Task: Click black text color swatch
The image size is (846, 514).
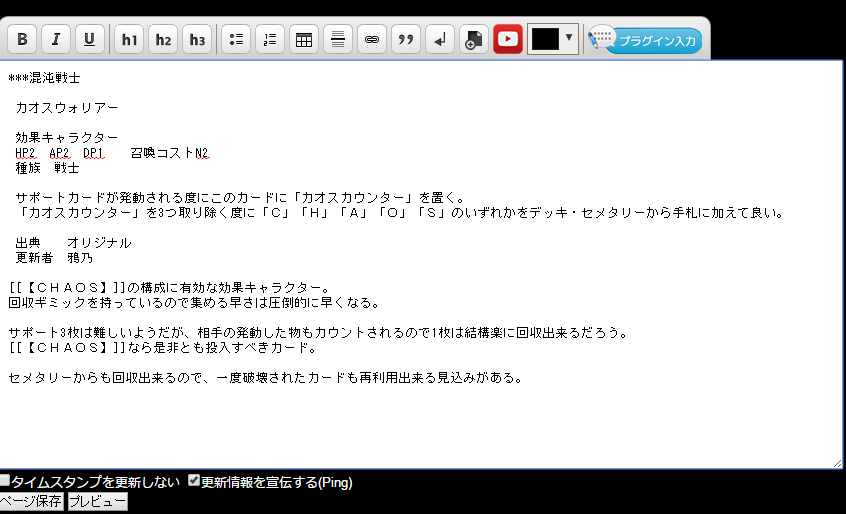Action: [545, 39]
